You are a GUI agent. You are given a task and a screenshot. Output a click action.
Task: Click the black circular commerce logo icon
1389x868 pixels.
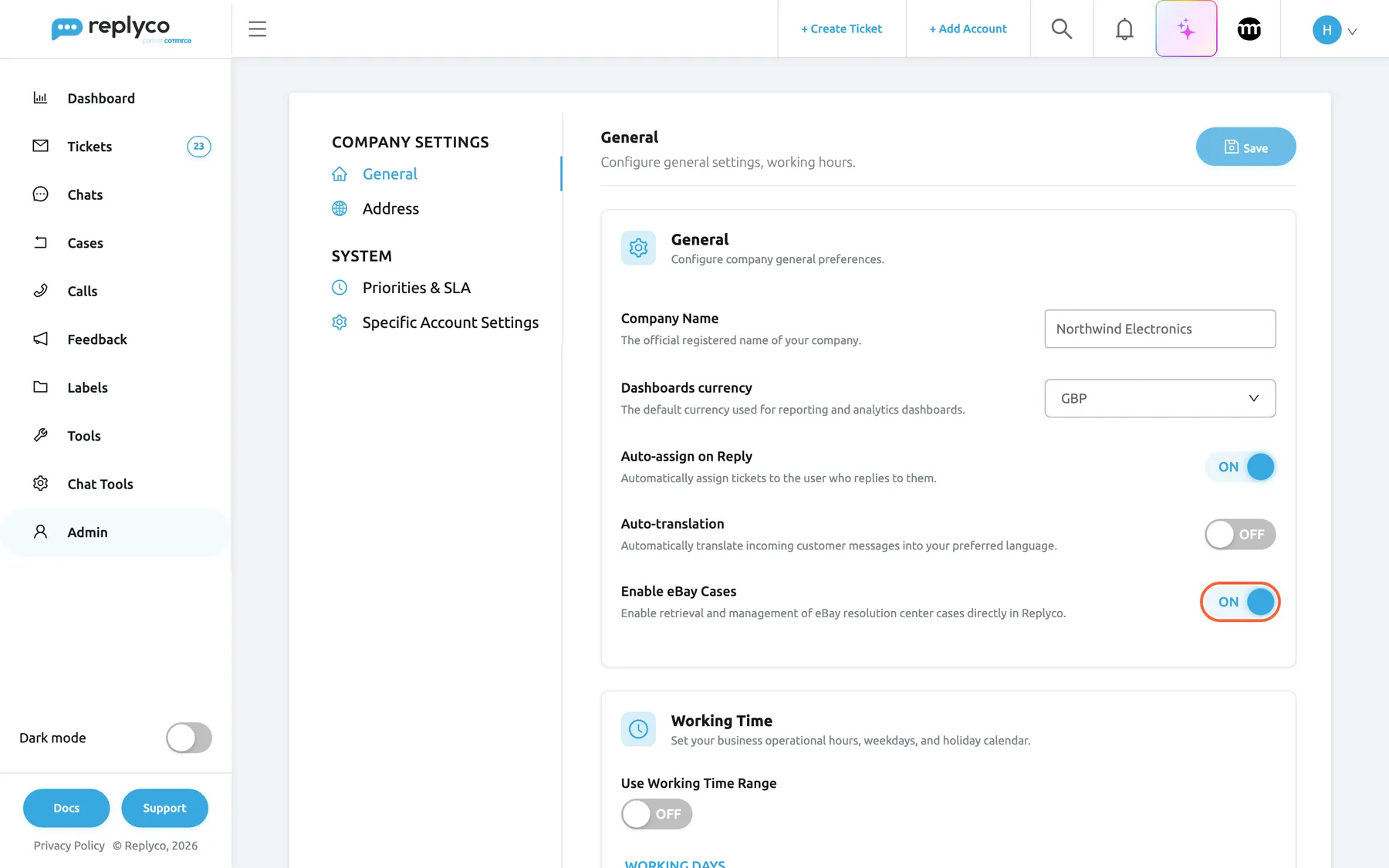coord(1249,29)
